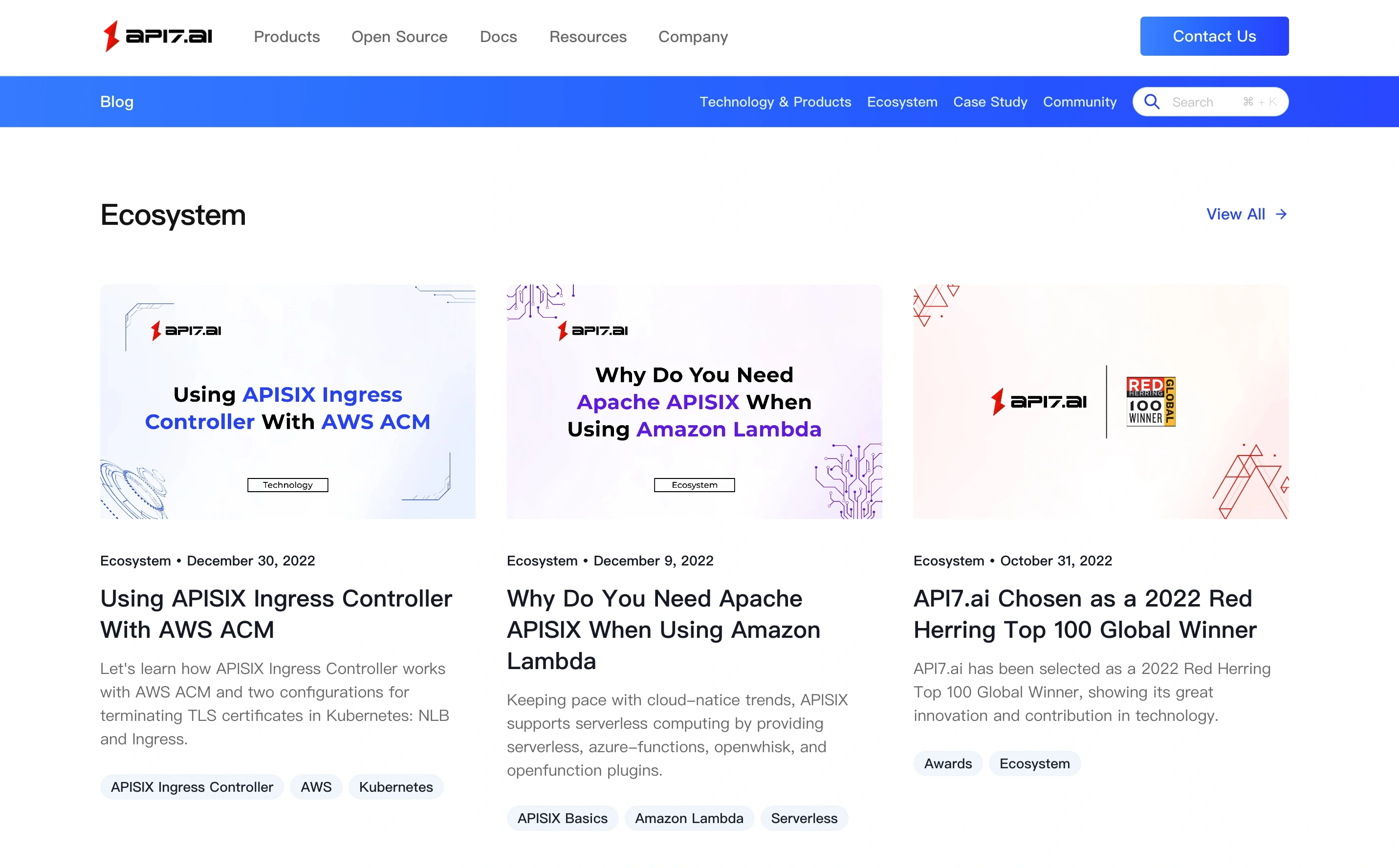The image size is (1399, 868).
Task: Click the Blog heading link
Action: (116, 102)
